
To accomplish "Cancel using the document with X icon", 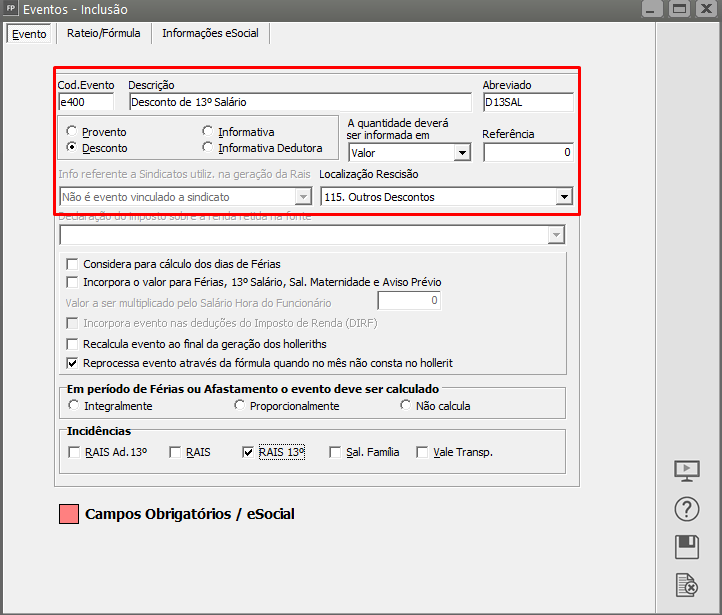I will 687,584.
